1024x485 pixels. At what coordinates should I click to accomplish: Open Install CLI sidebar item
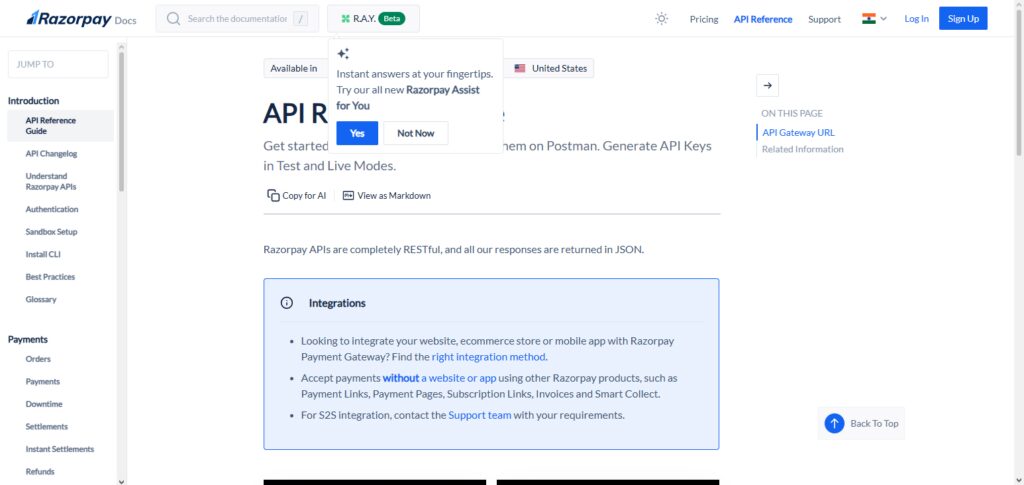(43, 255)
